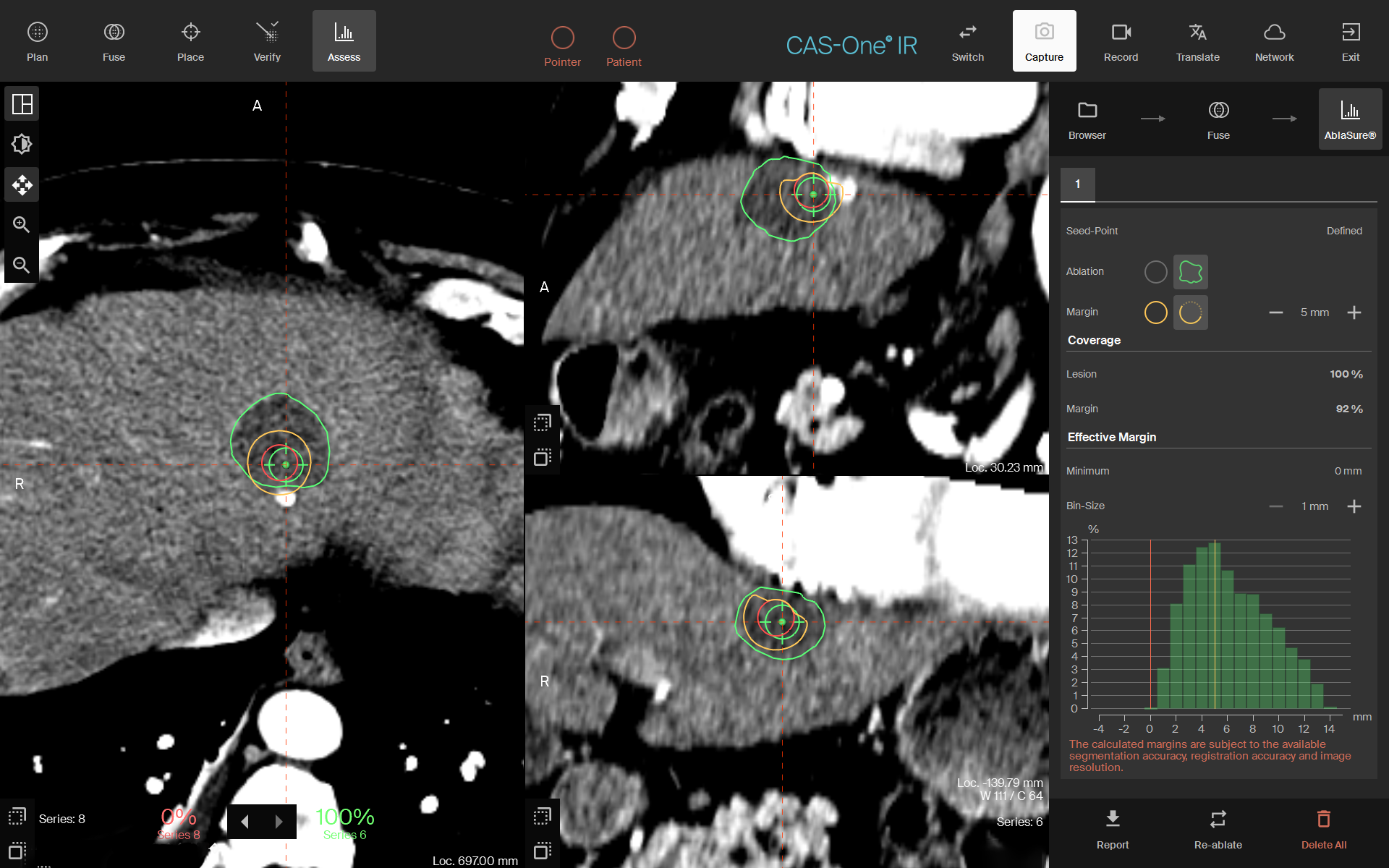
Task: Click the 0% Series 8 blend label
Action: [x=179, y=823]
